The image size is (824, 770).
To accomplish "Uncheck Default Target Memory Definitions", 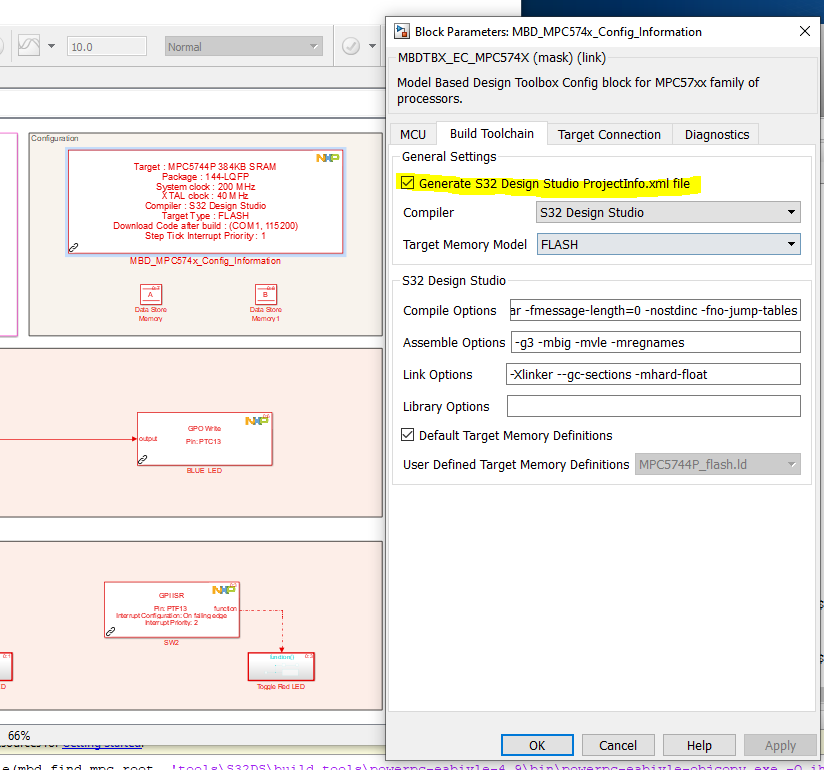I will coord(408,435).
